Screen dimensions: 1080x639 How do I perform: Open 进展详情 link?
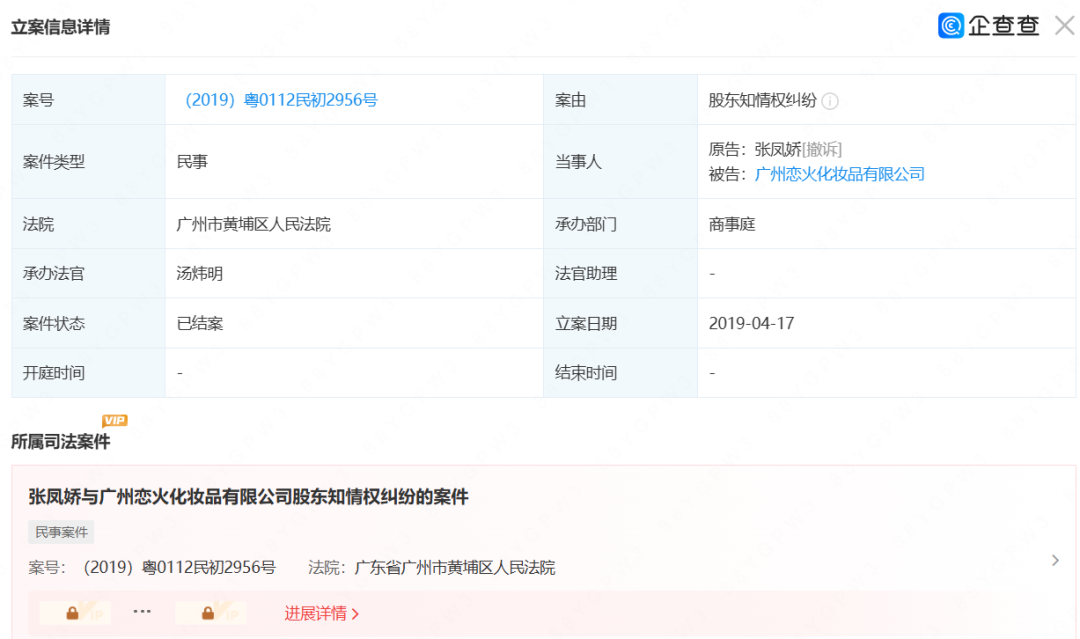pyautogui.click(x=322, y=613)
